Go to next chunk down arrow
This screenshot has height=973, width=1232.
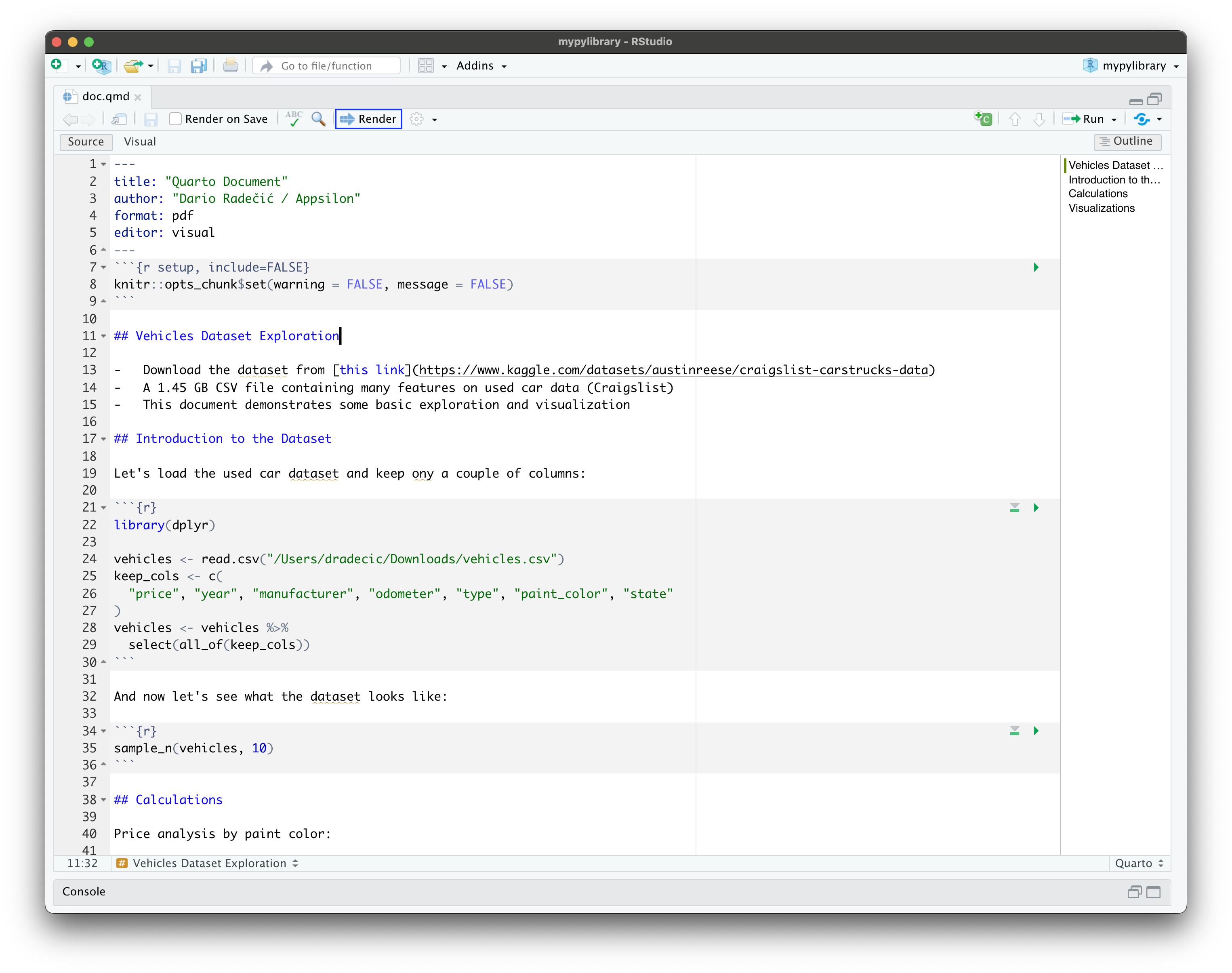pos(1039,119)
